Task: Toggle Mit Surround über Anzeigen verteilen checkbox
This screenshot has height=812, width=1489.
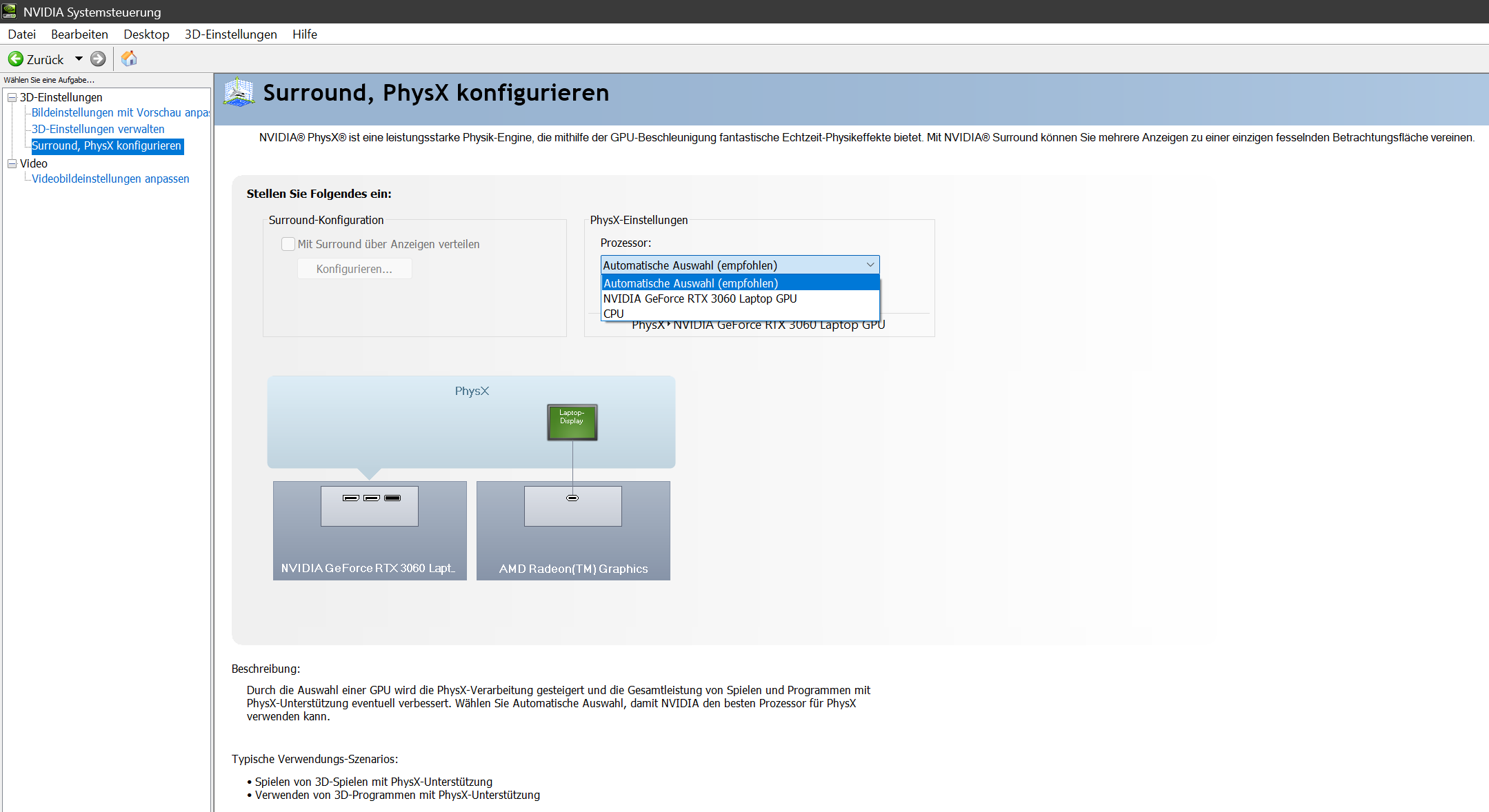Action: coord(288,244)
